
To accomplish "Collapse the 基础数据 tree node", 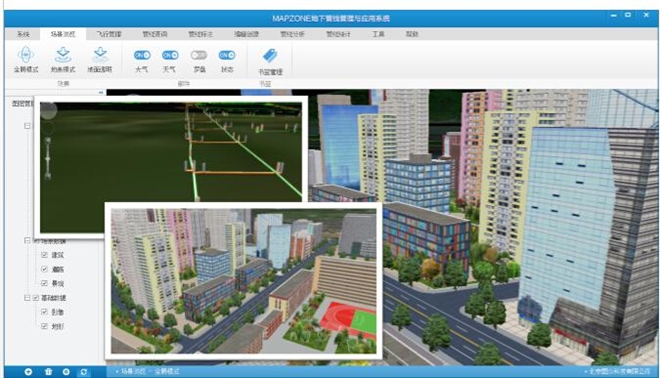I will tap(27, 298).
